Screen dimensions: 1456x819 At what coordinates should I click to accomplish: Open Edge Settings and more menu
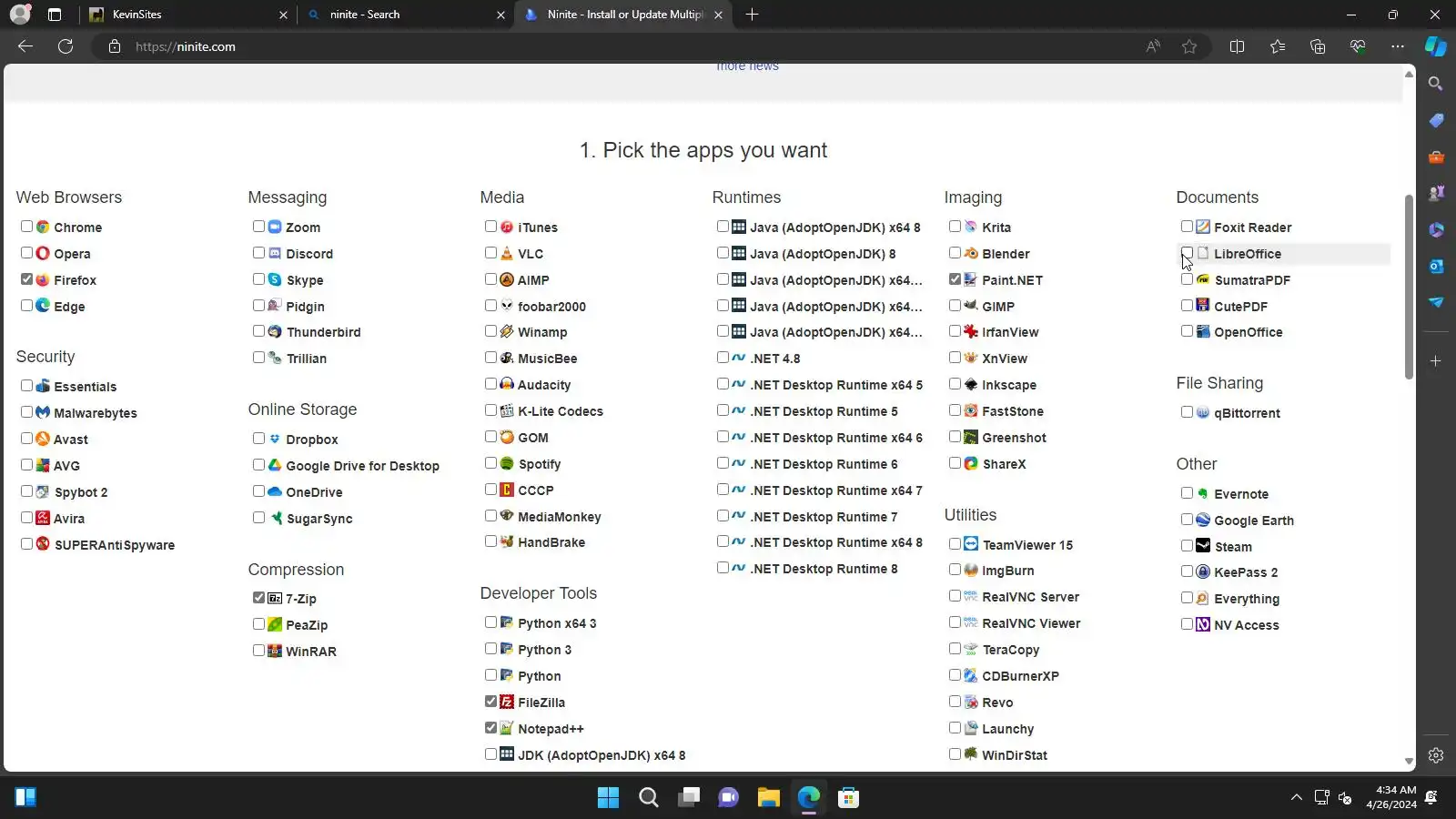1398,46
